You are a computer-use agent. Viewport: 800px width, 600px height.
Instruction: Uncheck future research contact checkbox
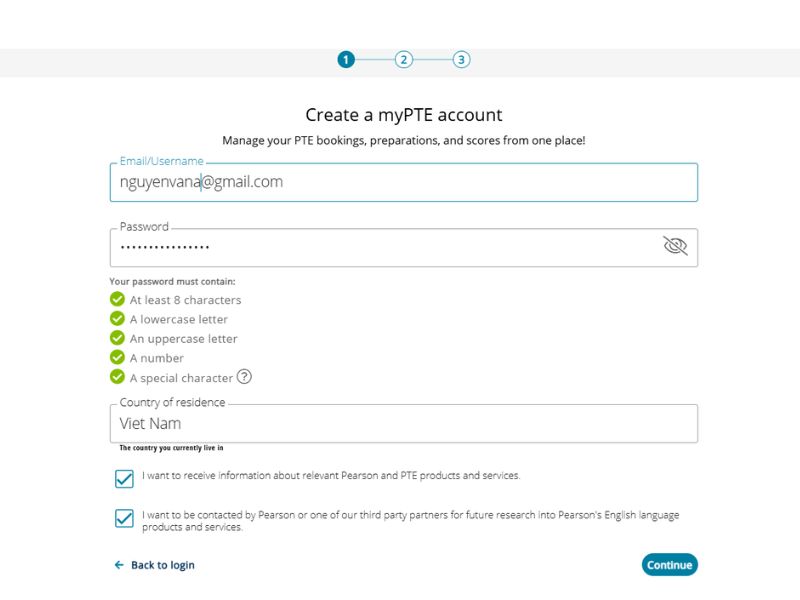pyautogui.click(x=124, y=518)
